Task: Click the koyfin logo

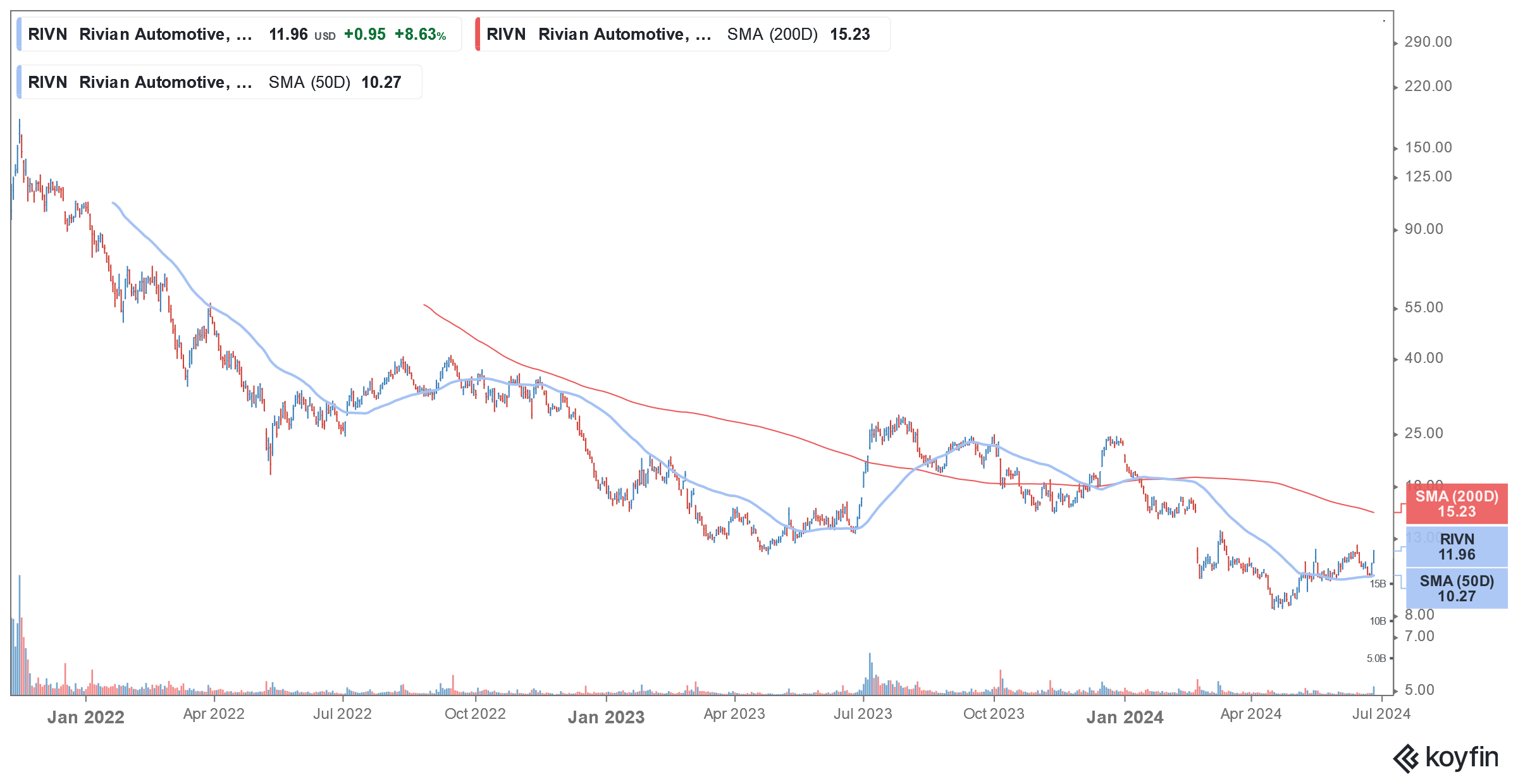Action: 1446,758
